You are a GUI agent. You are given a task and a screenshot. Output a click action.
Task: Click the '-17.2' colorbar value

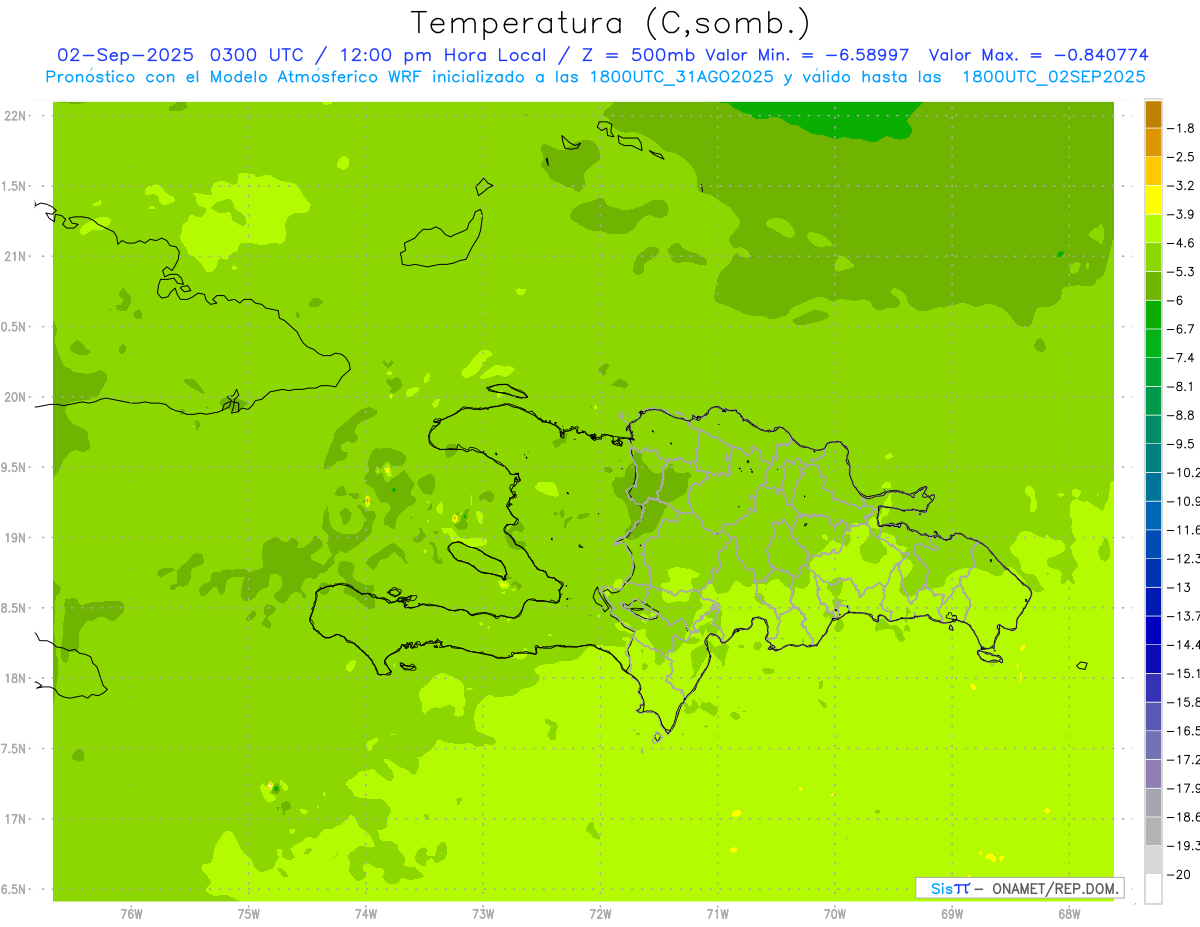click(x=1182, y=759)
